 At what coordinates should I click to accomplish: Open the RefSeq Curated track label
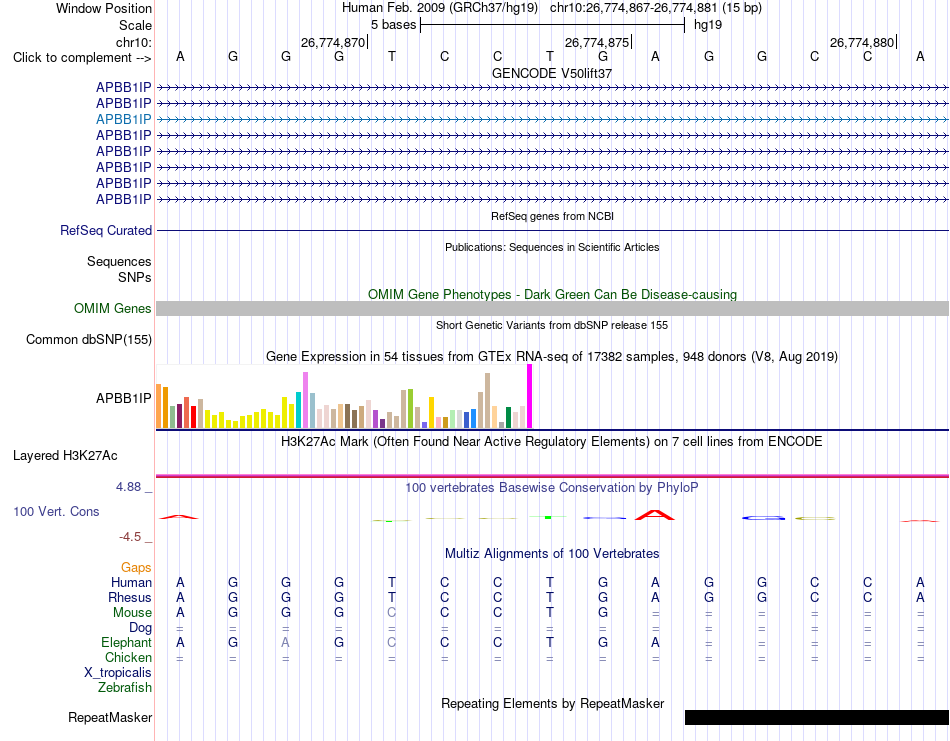pyautogui.click(x=106, y=230)
